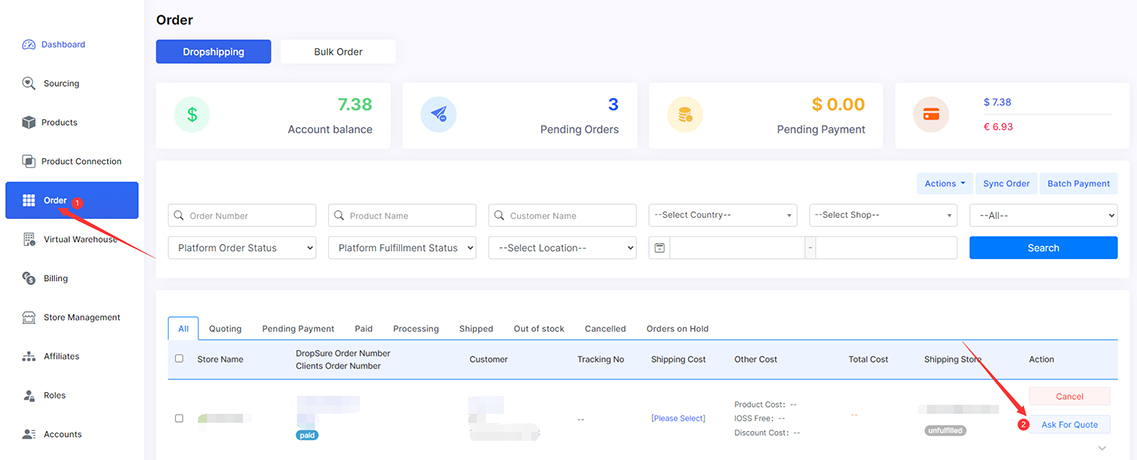Viewport: 1137px width, 460px height.
Task: Click the green dollar Account balance icon
Action: (192, 115)
